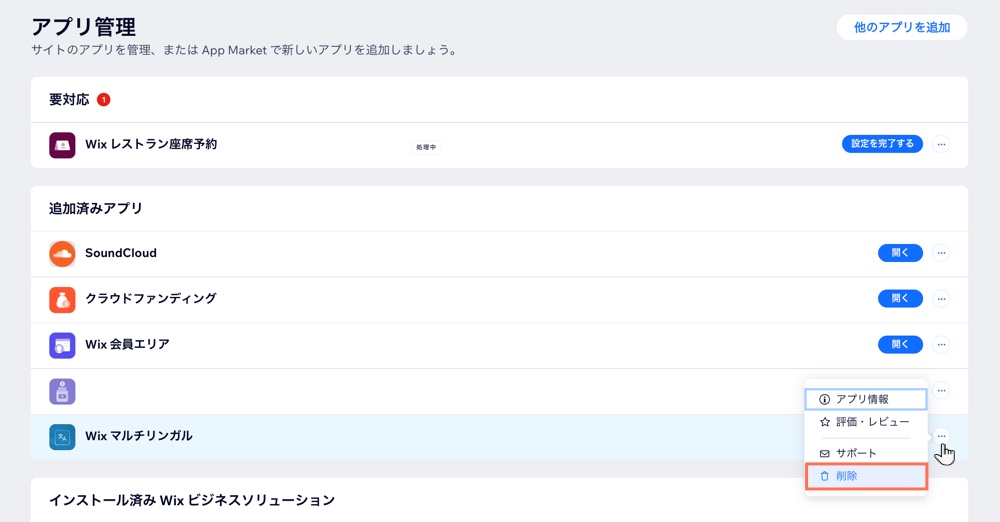Click the Wix レストラン座席予約 app icon
This screenshot has height=522, width=1000.
point(62,145)
